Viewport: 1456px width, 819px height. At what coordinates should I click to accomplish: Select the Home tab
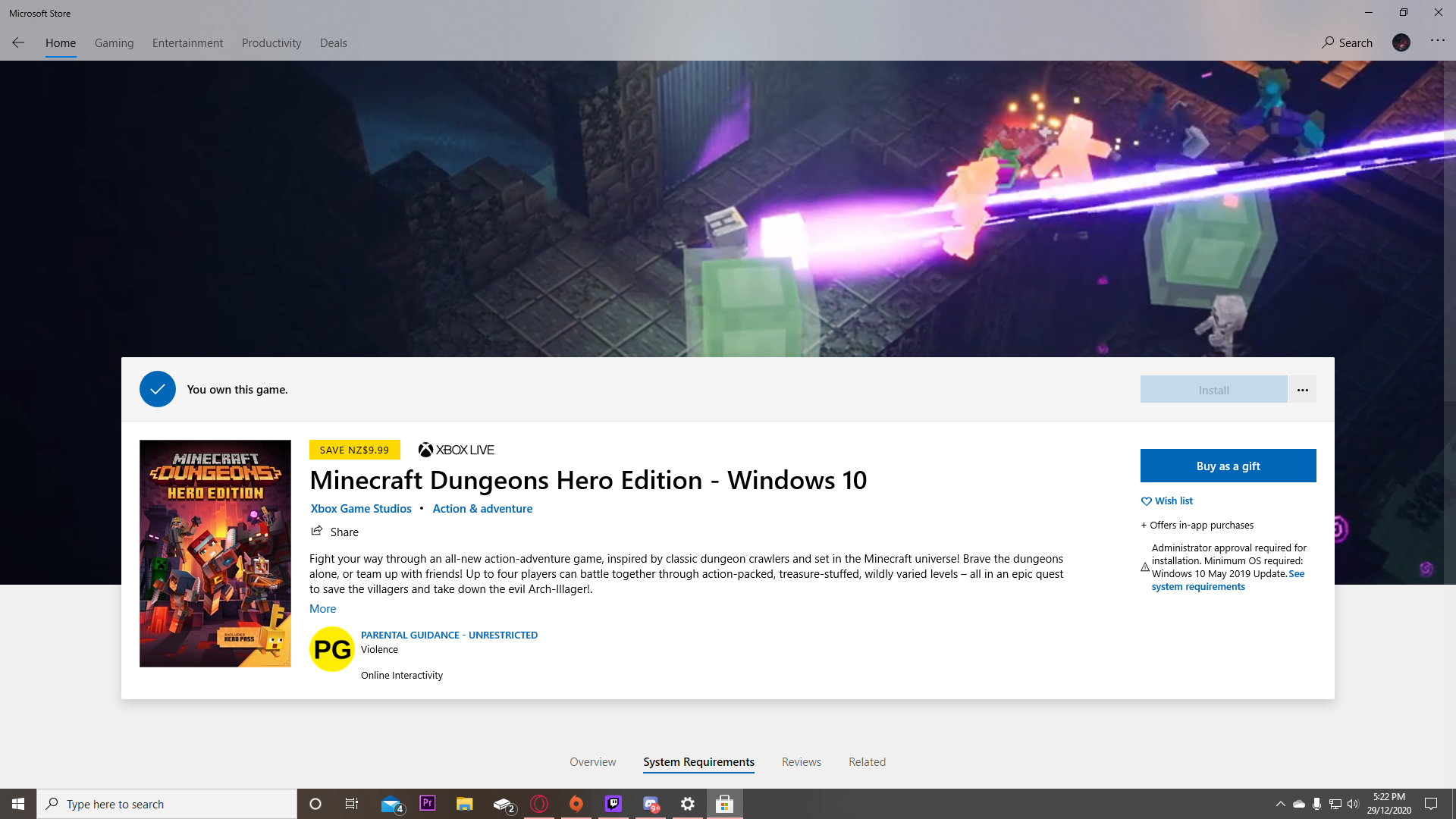(x=61, y=43)
